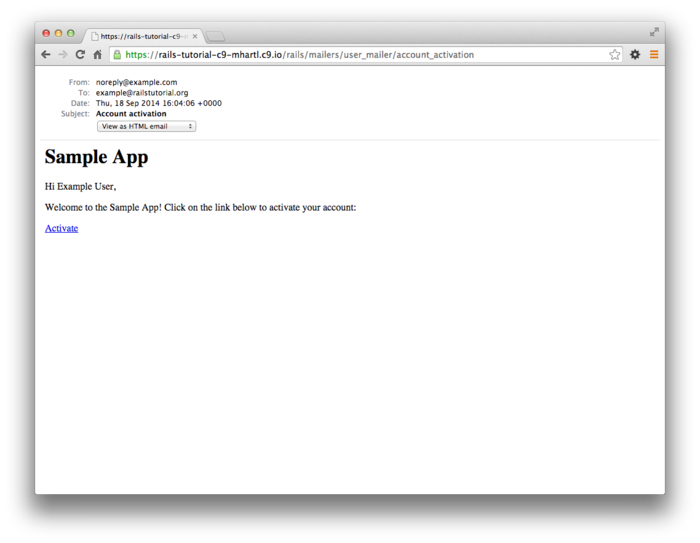This screenshot has height=543, width=700.
Task: Click the Welcome to the Sample App sentence
Action: (x=200, y=208)
